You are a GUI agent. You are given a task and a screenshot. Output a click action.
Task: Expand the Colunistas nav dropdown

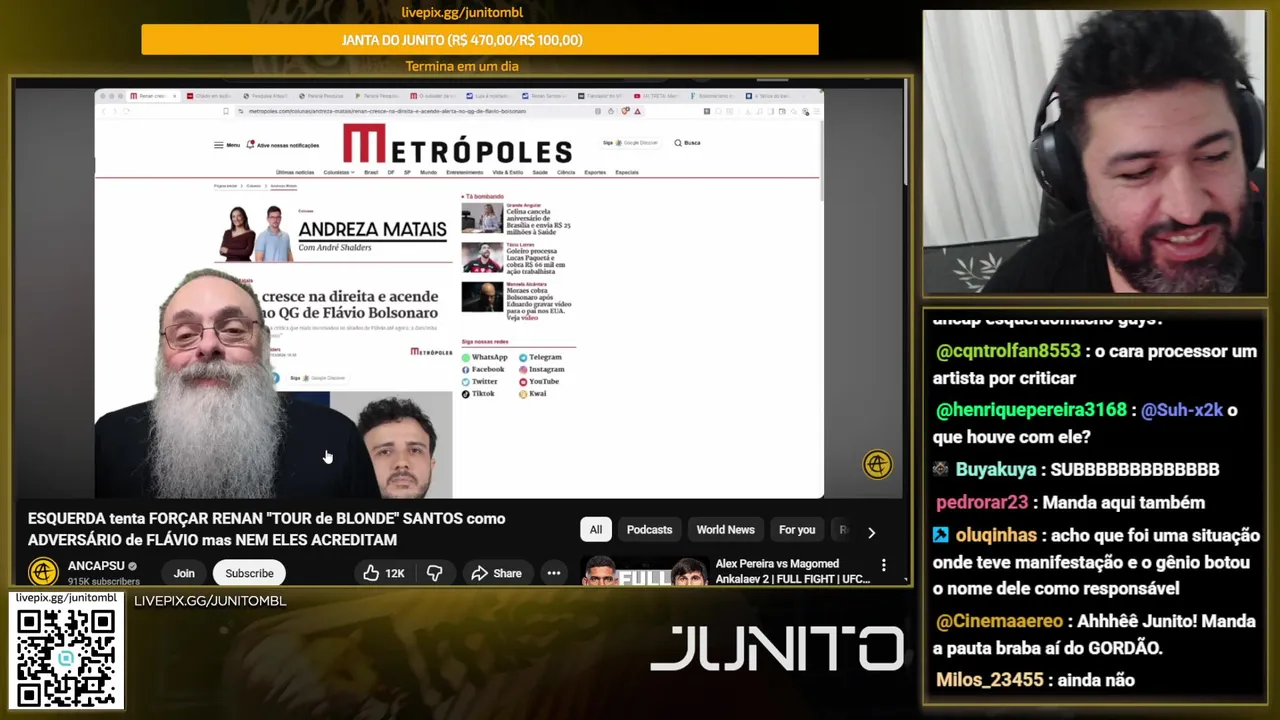tap(339, 172)
